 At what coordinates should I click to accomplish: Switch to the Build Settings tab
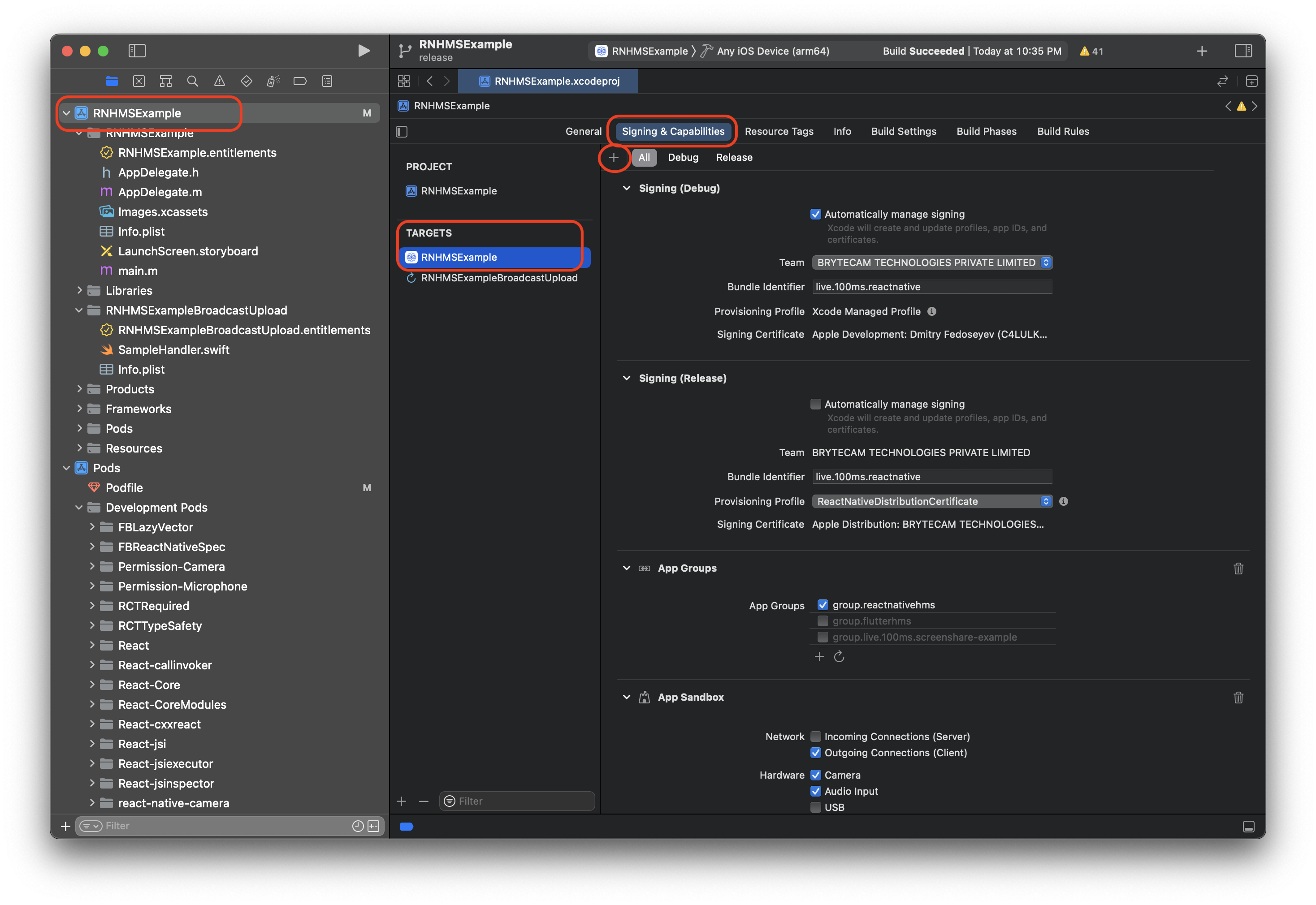[x=903, y=132]
